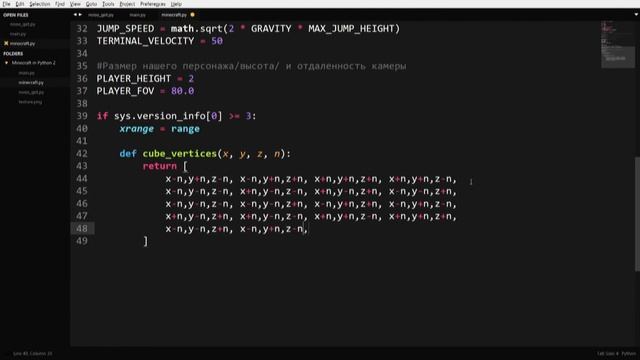Click the PLAYER_HEIGHT variable name
The width and height of the screenshot is (640, 360).
(x=133, y=79)
